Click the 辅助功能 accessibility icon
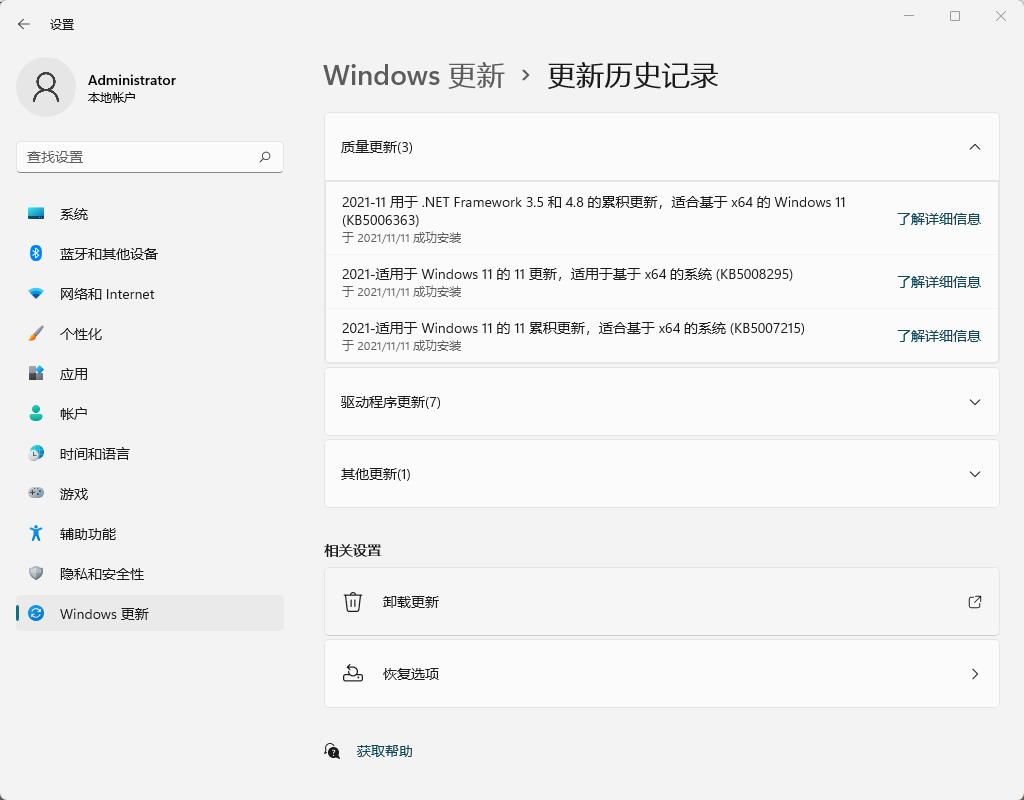1024x800 pixels. [x=36, y=534]
